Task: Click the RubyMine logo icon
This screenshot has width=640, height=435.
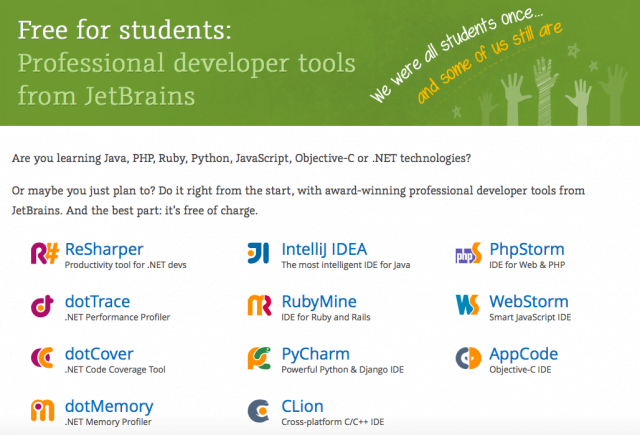Action: (x=260, y=307)
